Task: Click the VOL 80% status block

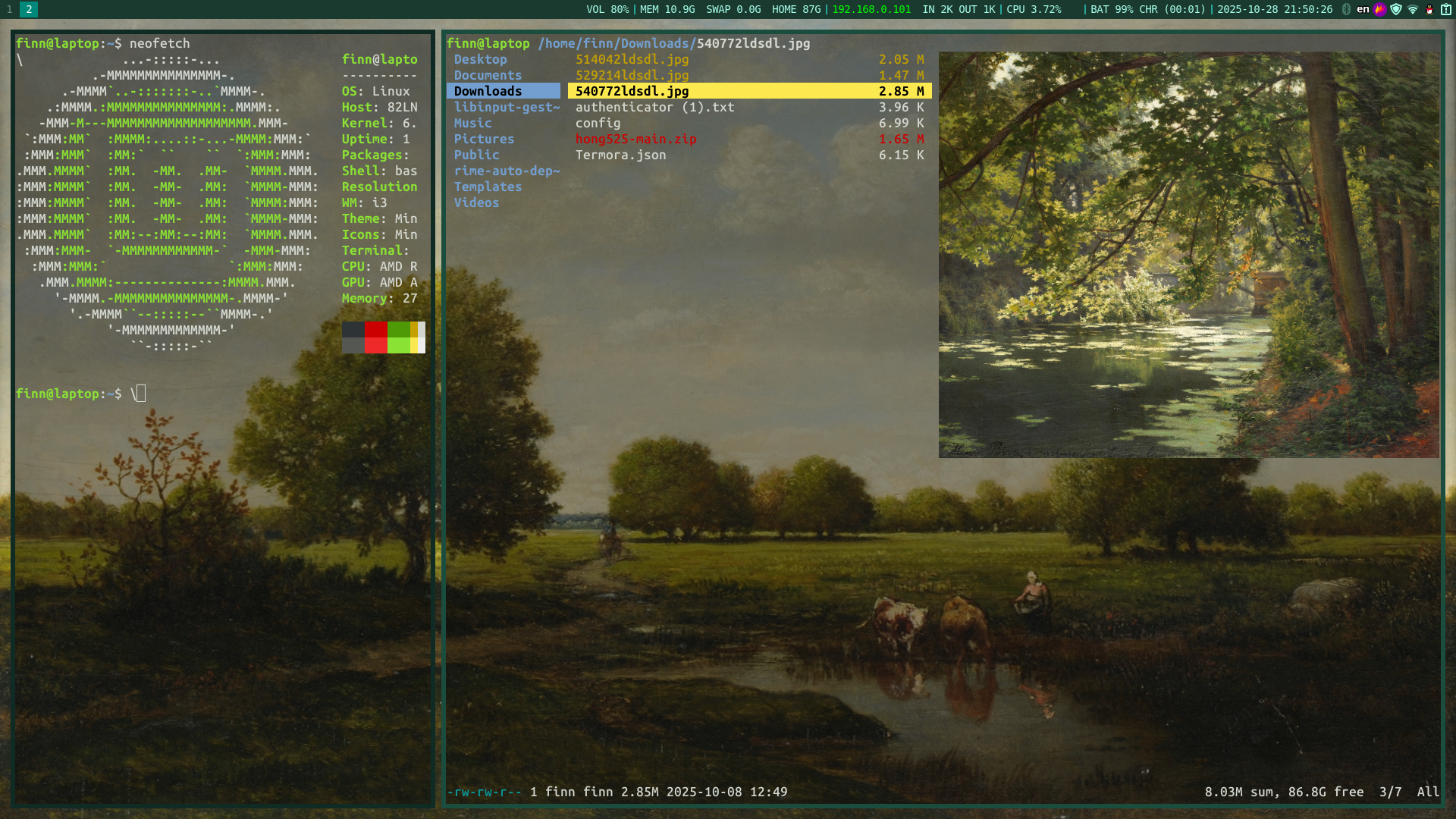Action: [607, 9]
